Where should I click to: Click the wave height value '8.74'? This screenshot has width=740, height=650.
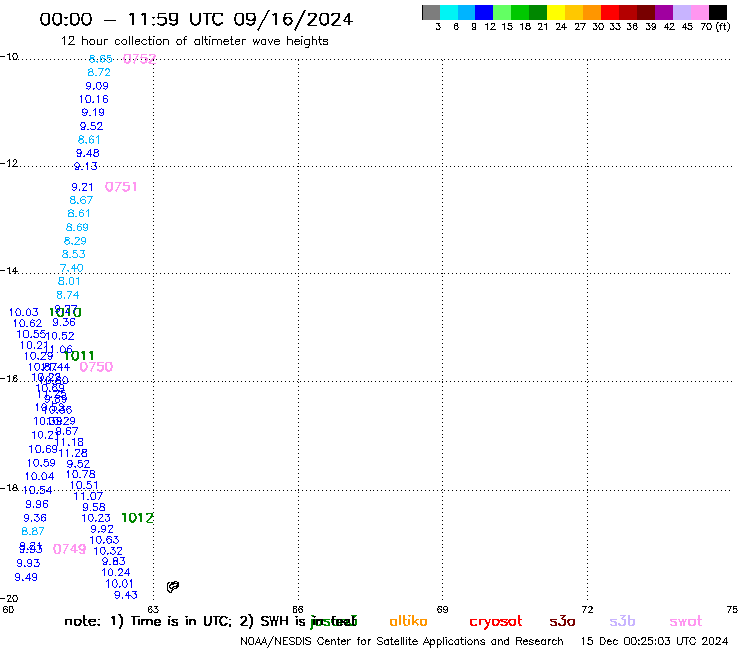68,295
